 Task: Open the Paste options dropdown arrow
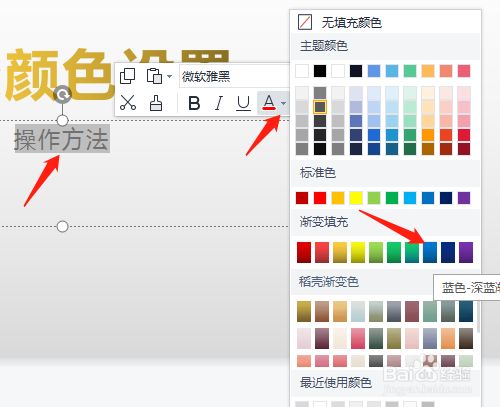coord(169,76)
